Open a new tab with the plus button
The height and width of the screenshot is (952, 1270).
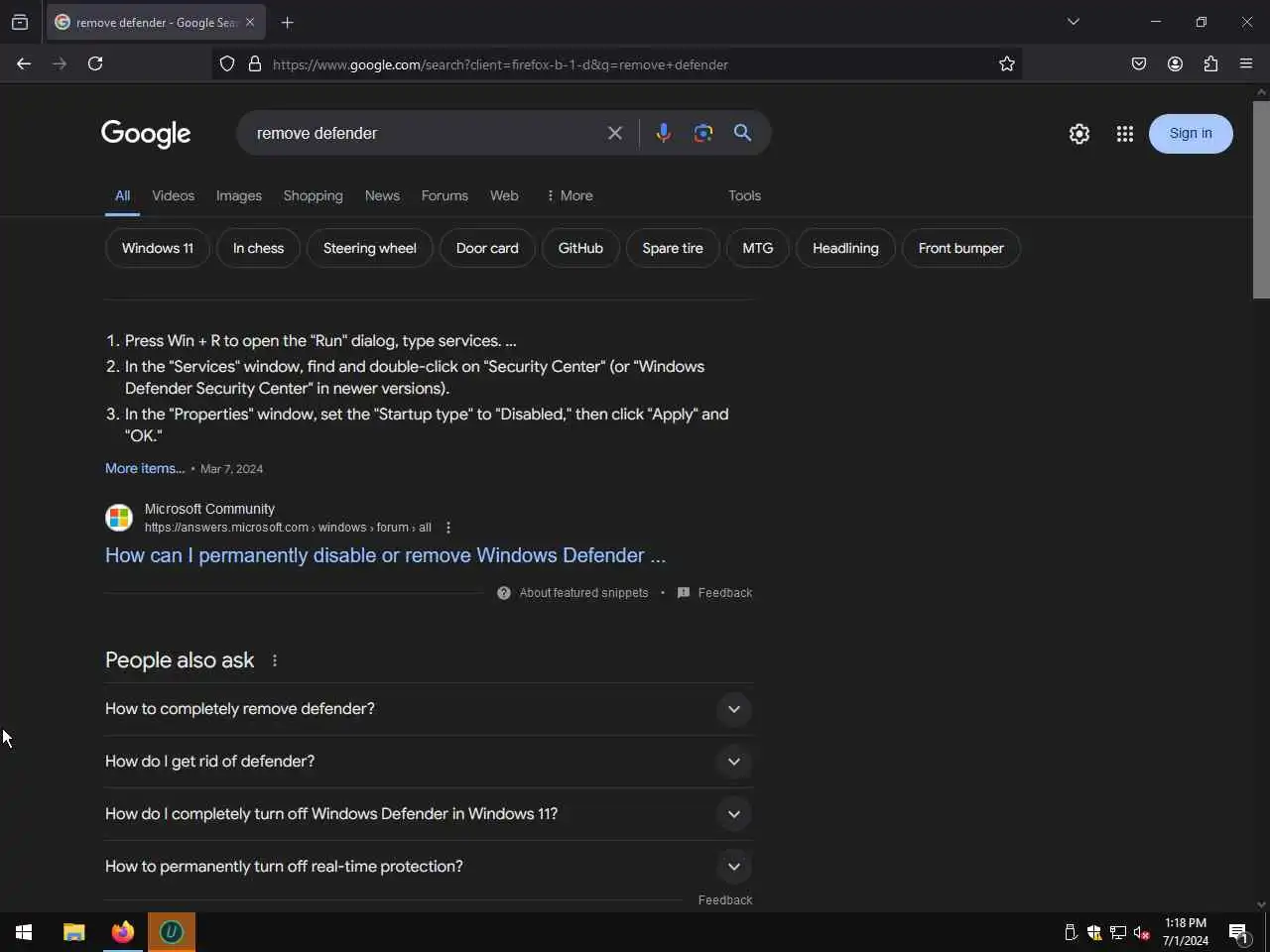(288, 22)
